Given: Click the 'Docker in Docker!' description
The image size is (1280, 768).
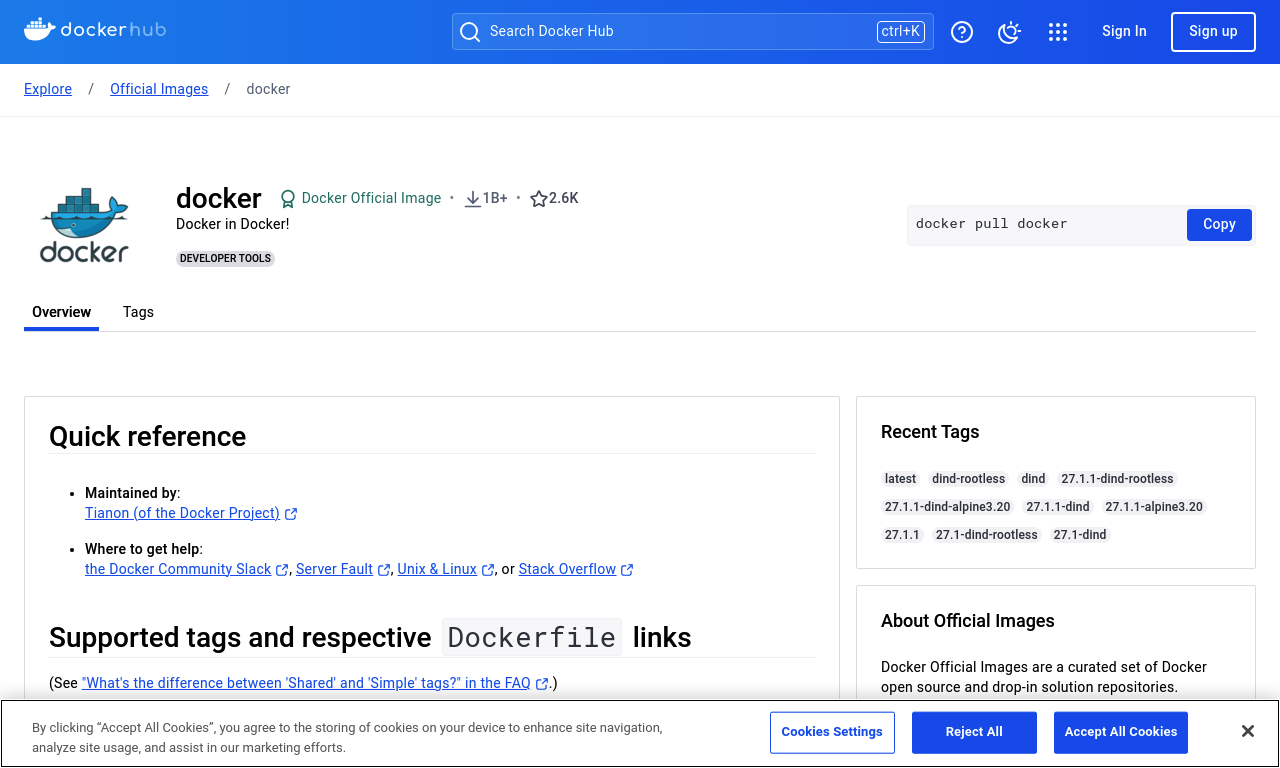Looking at the screenshot, I should [x=233, y=224].
